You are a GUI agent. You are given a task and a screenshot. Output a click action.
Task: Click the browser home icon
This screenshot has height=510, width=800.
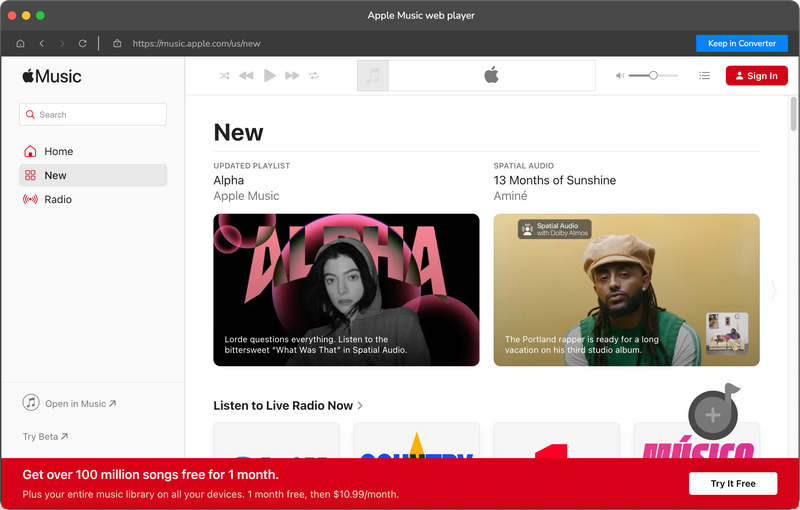(20, 43)
